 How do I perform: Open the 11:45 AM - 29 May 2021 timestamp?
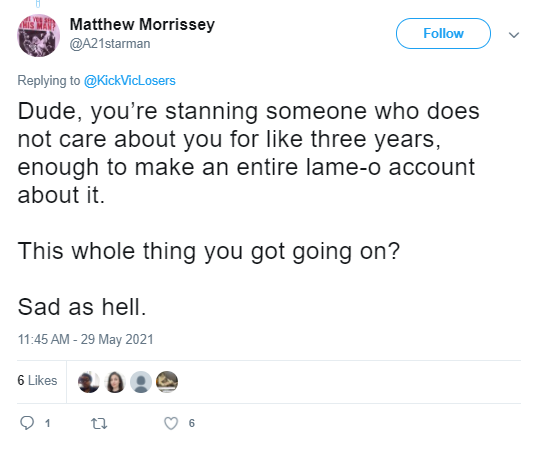click(86, 339)
